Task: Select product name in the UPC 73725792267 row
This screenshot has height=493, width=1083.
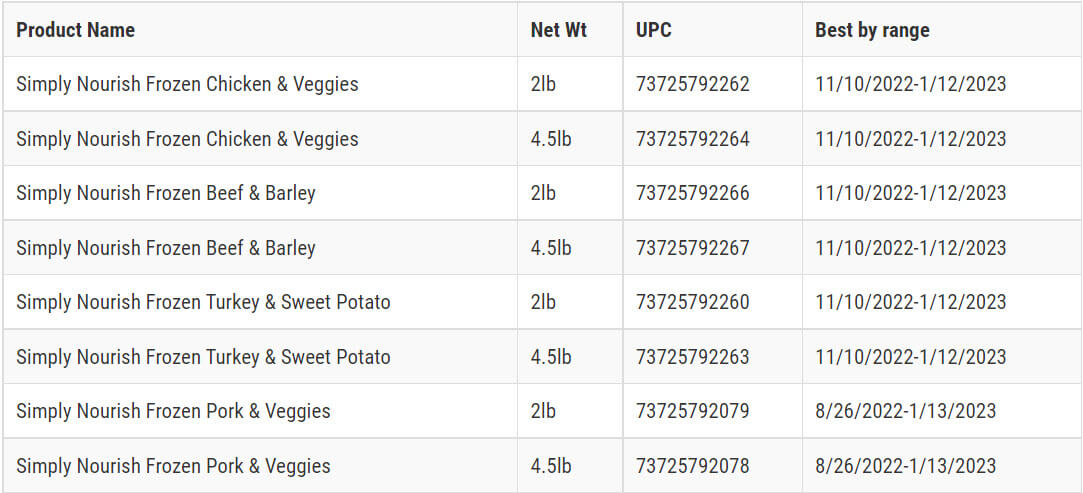Action: (166, 248)
